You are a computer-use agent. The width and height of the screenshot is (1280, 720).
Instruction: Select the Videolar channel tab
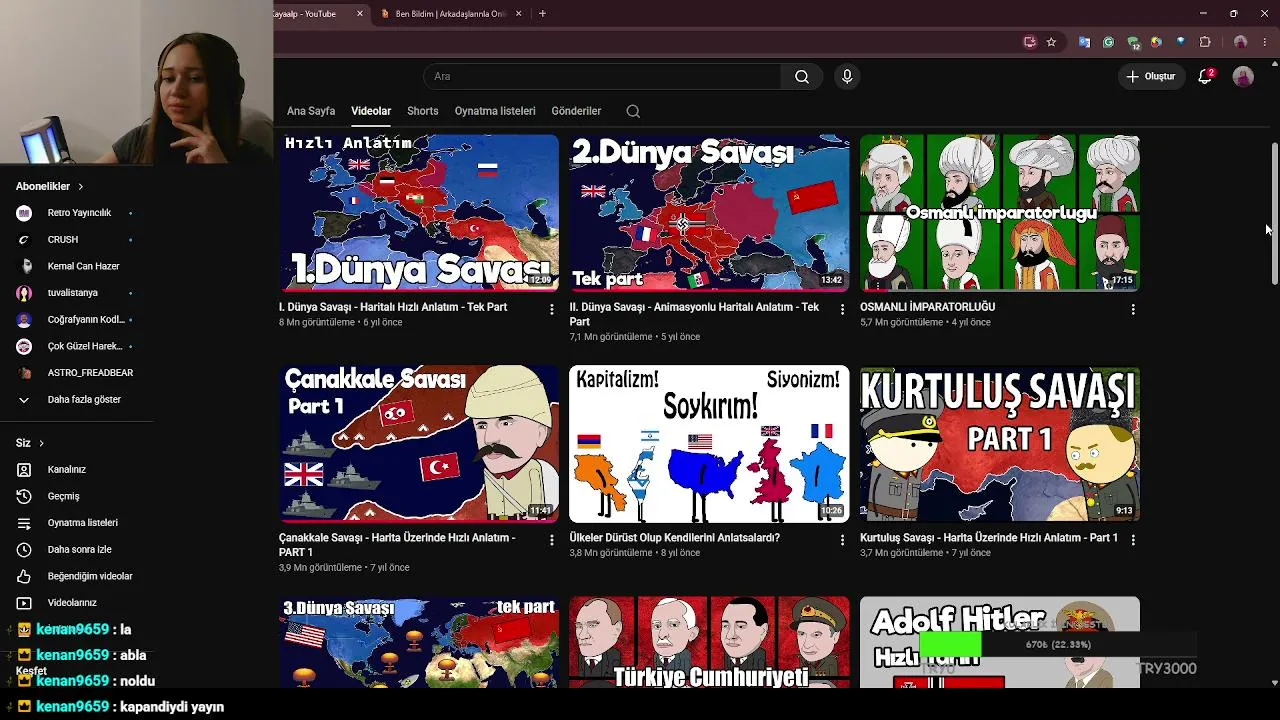coord(371,111)
